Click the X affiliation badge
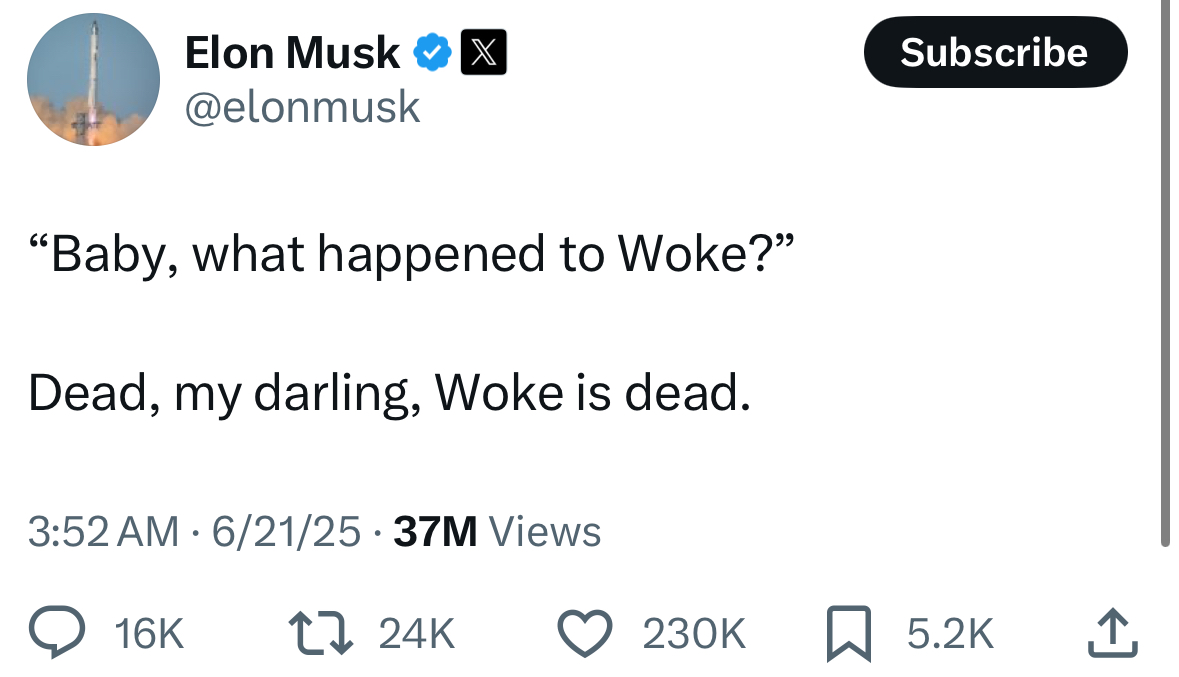Viewport: 1179px width, 677px height. tap(483, 53)
